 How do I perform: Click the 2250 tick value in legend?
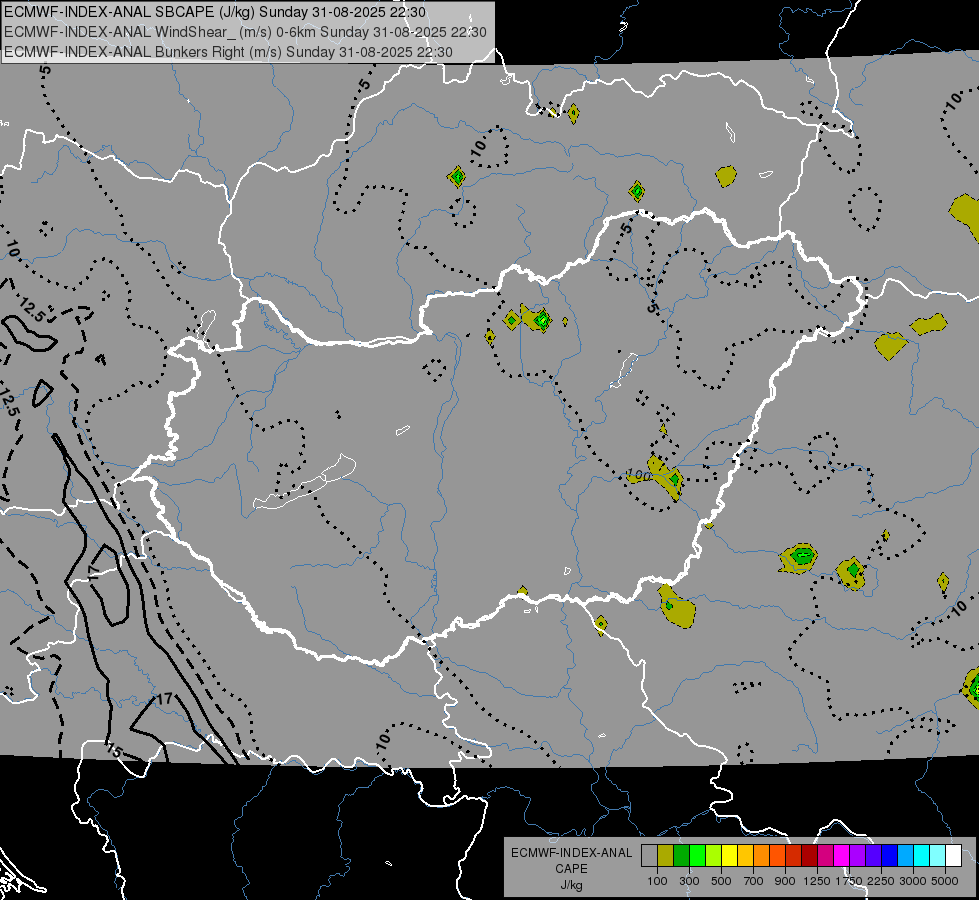(881, 881)
